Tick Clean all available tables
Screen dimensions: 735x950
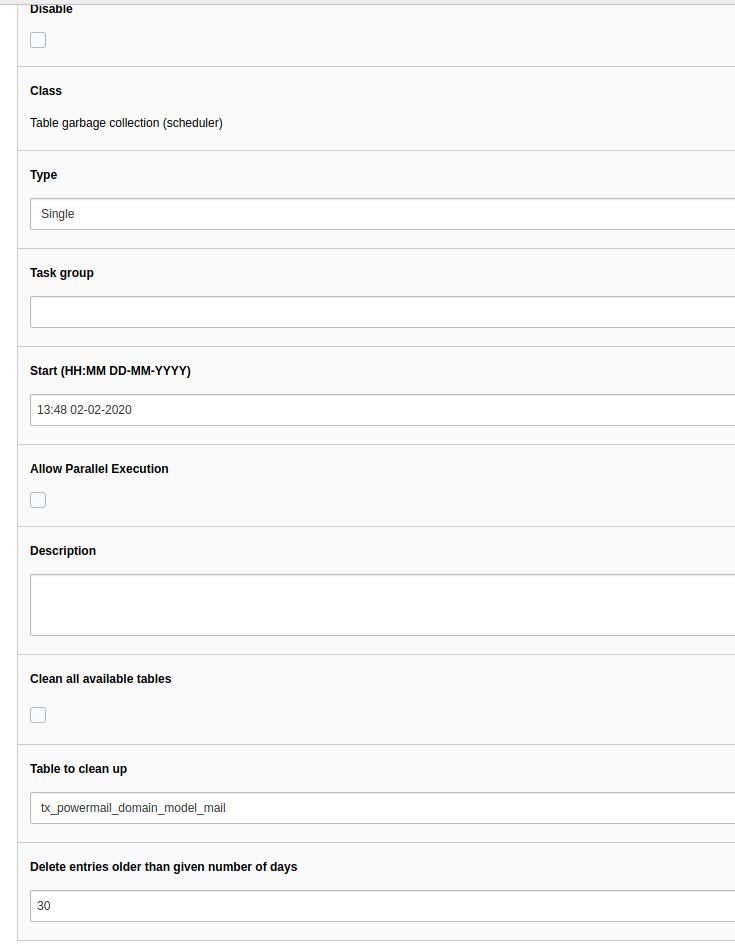tap(37, 714)
